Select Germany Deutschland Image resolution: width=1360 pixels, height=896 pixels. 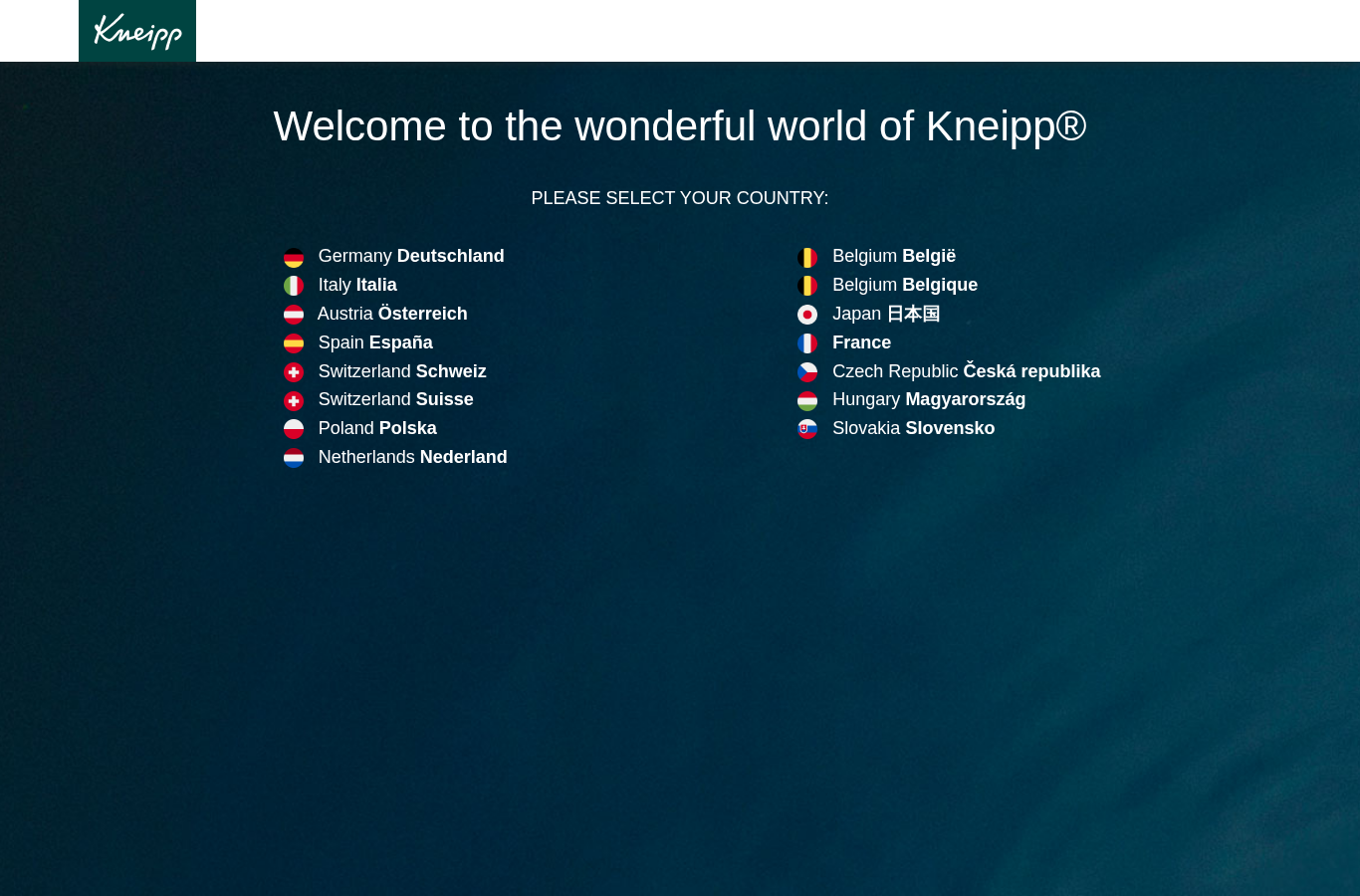click(411, 256)
